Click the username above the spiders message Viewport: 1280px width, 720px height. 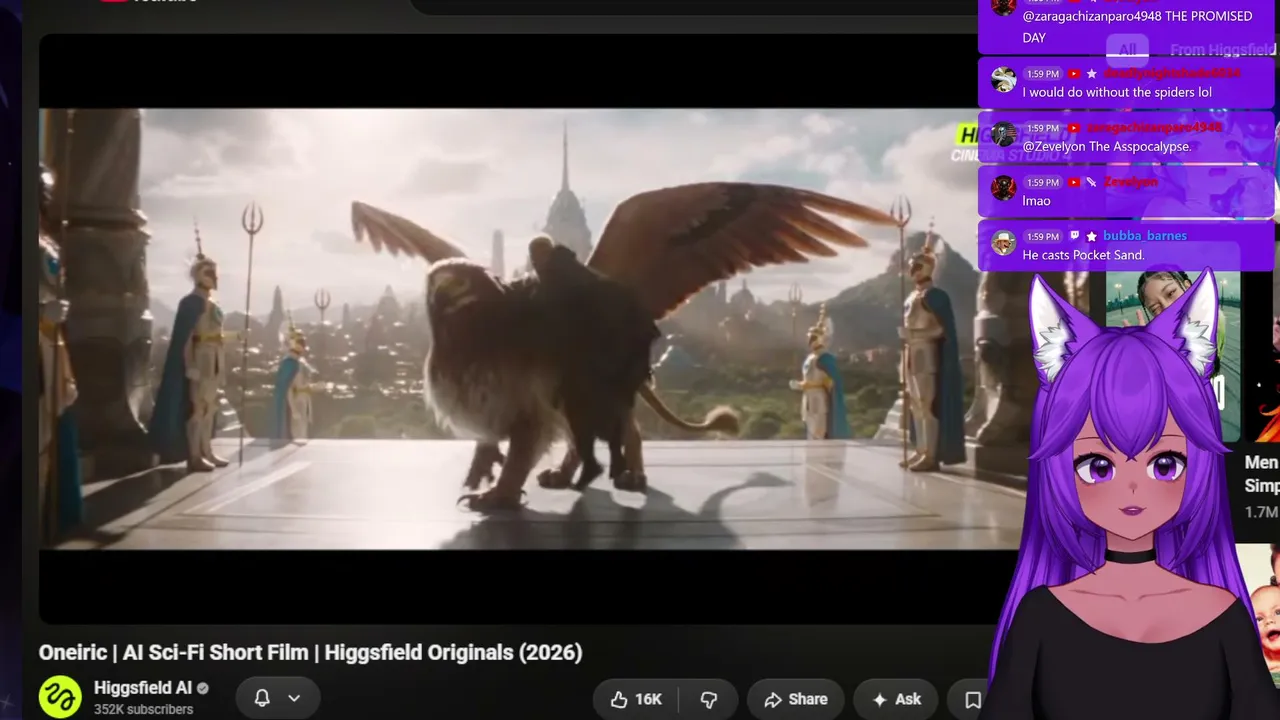pyautogui.click(x=1172, y=73)
